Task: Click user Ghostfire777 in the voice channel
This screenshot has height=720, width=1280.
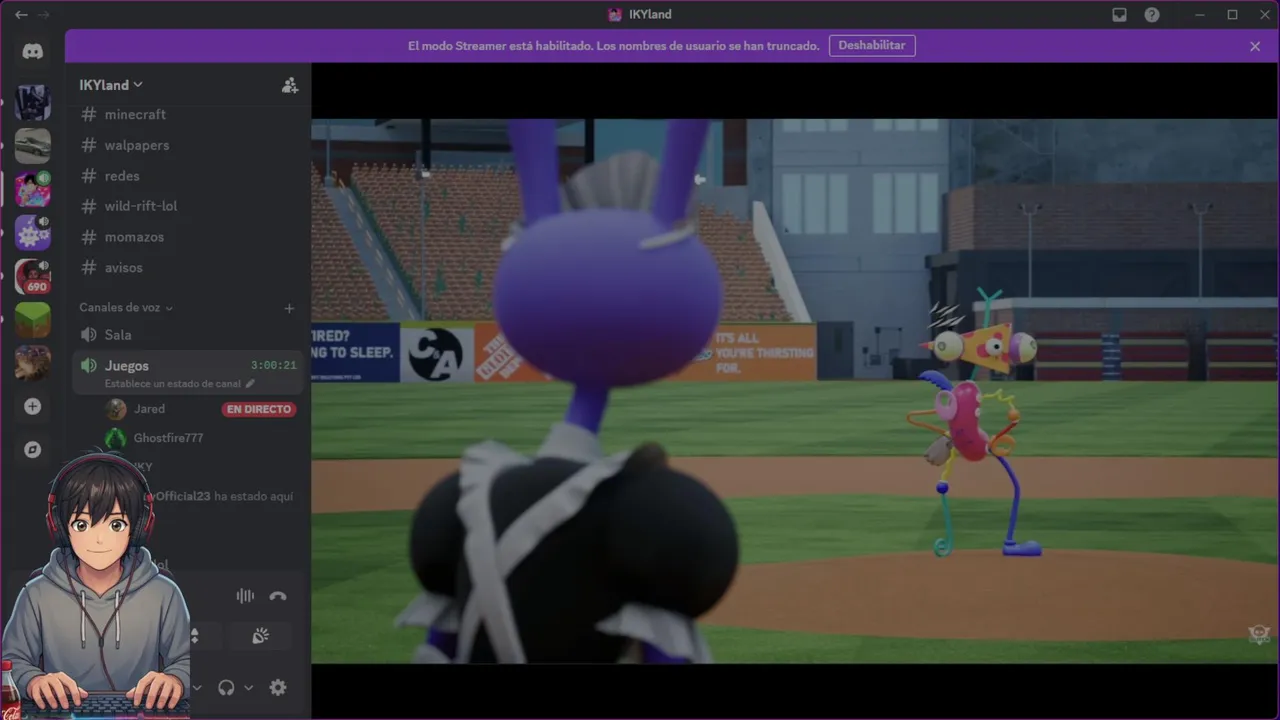Action: (x=168, y=438)
